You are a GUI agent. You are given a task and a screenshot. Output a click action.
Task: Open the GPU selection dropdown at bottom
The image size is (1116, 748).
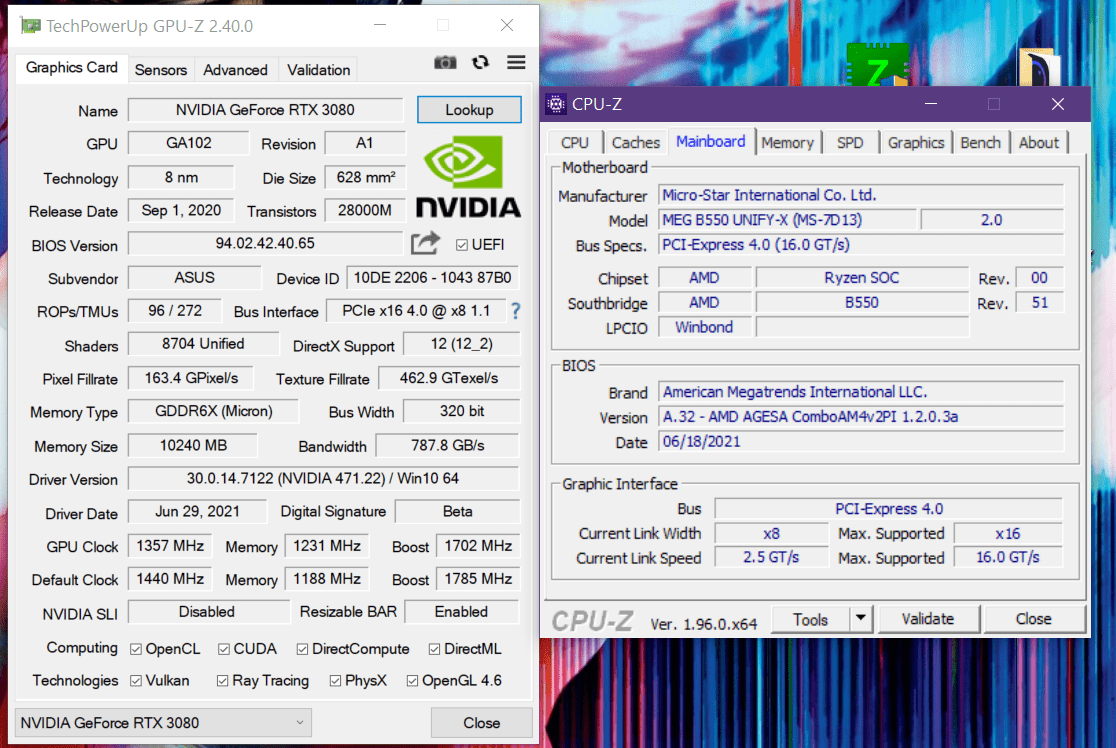[164, 722]
